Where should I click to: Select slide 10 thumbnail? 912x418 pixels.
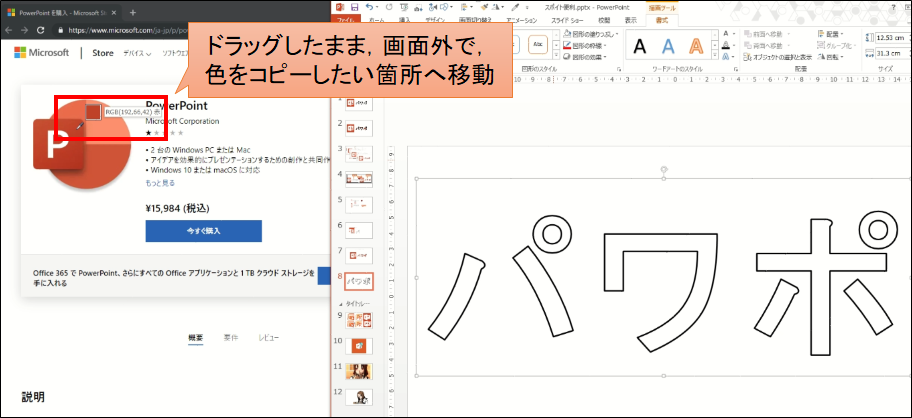pos(359,346)
